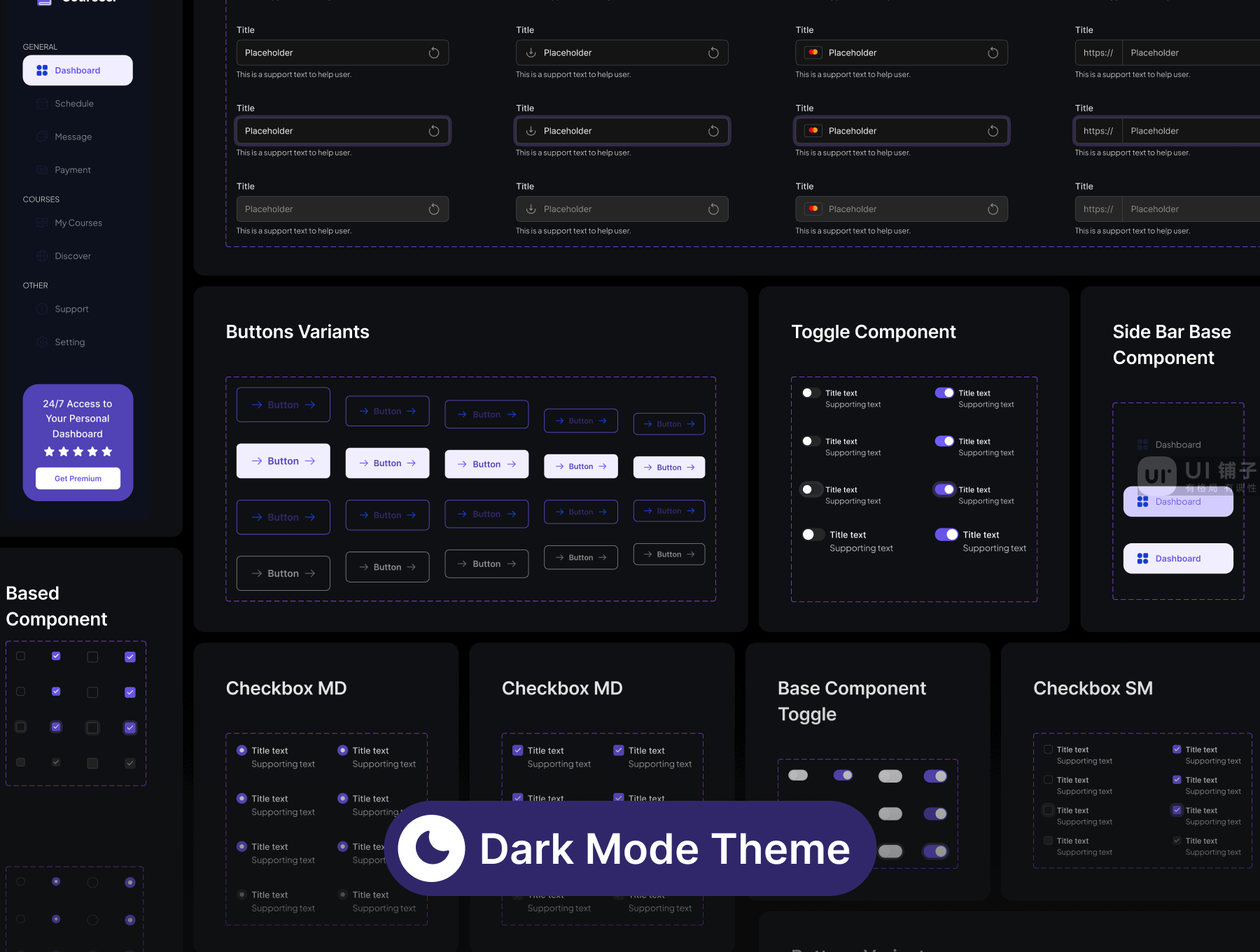Image resolution: width=1260 pixels, height=952 pixels.
Task: Toggle large grey switch in Base Component Toggle top row
Action: click(890, 776)
